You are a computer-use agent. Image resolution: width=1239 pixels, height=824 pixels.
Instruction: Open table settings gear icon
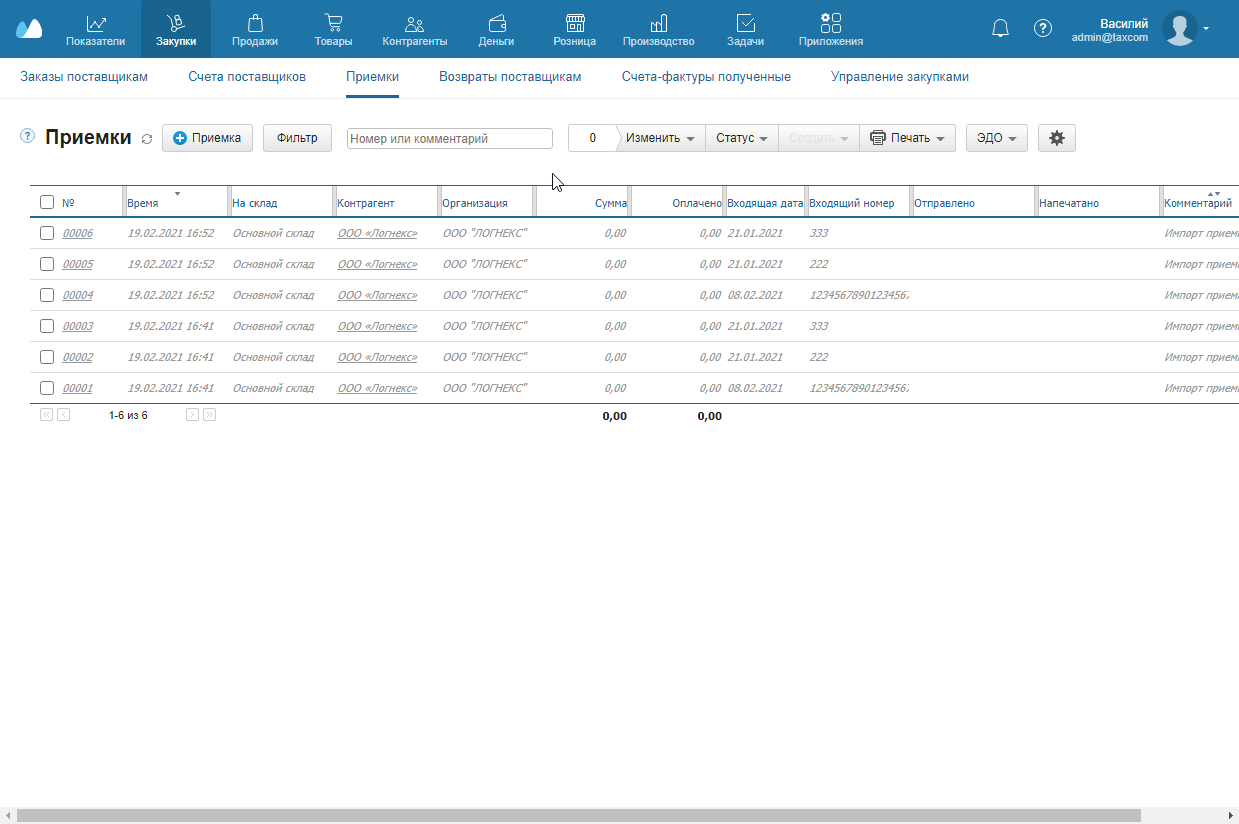pyautogui.click(x=1056, y=138)
